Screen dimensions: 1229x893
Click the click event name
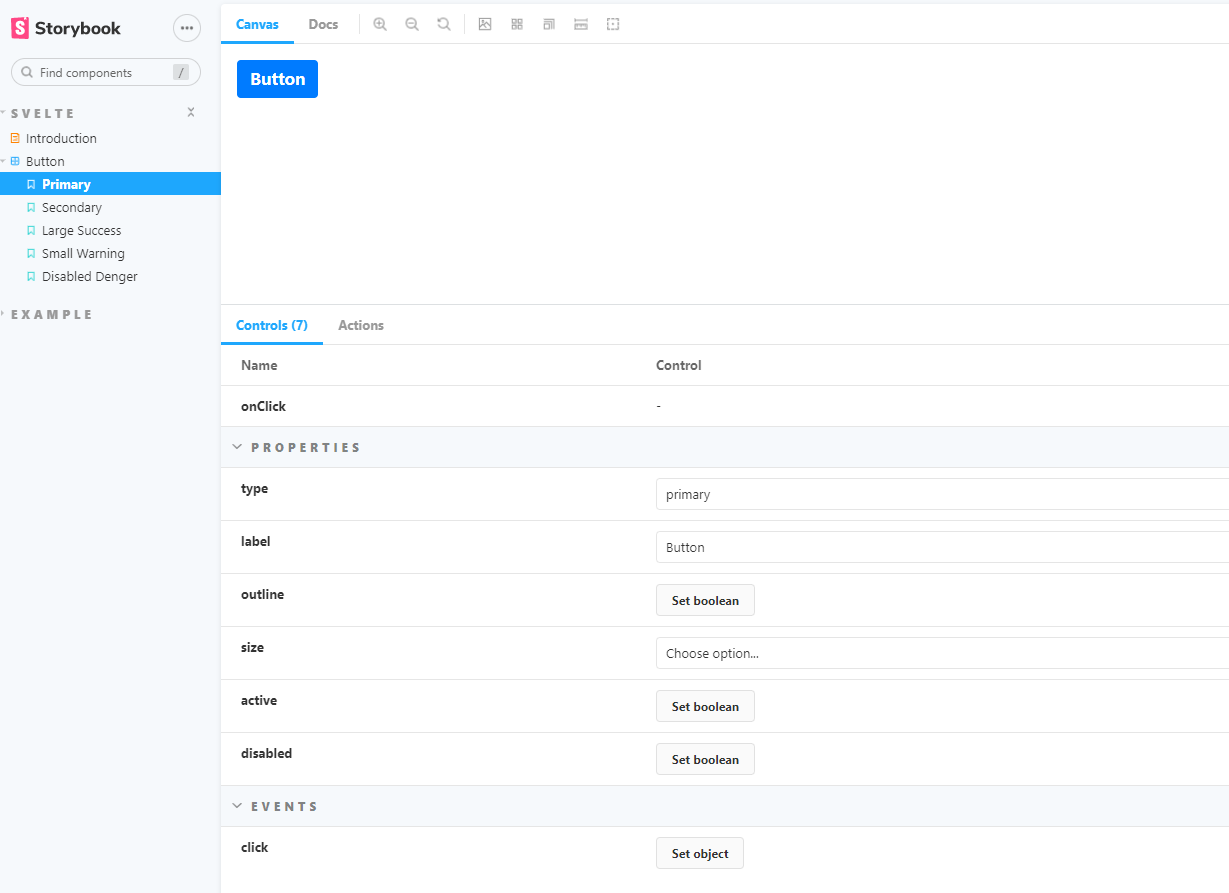point(255,847)
